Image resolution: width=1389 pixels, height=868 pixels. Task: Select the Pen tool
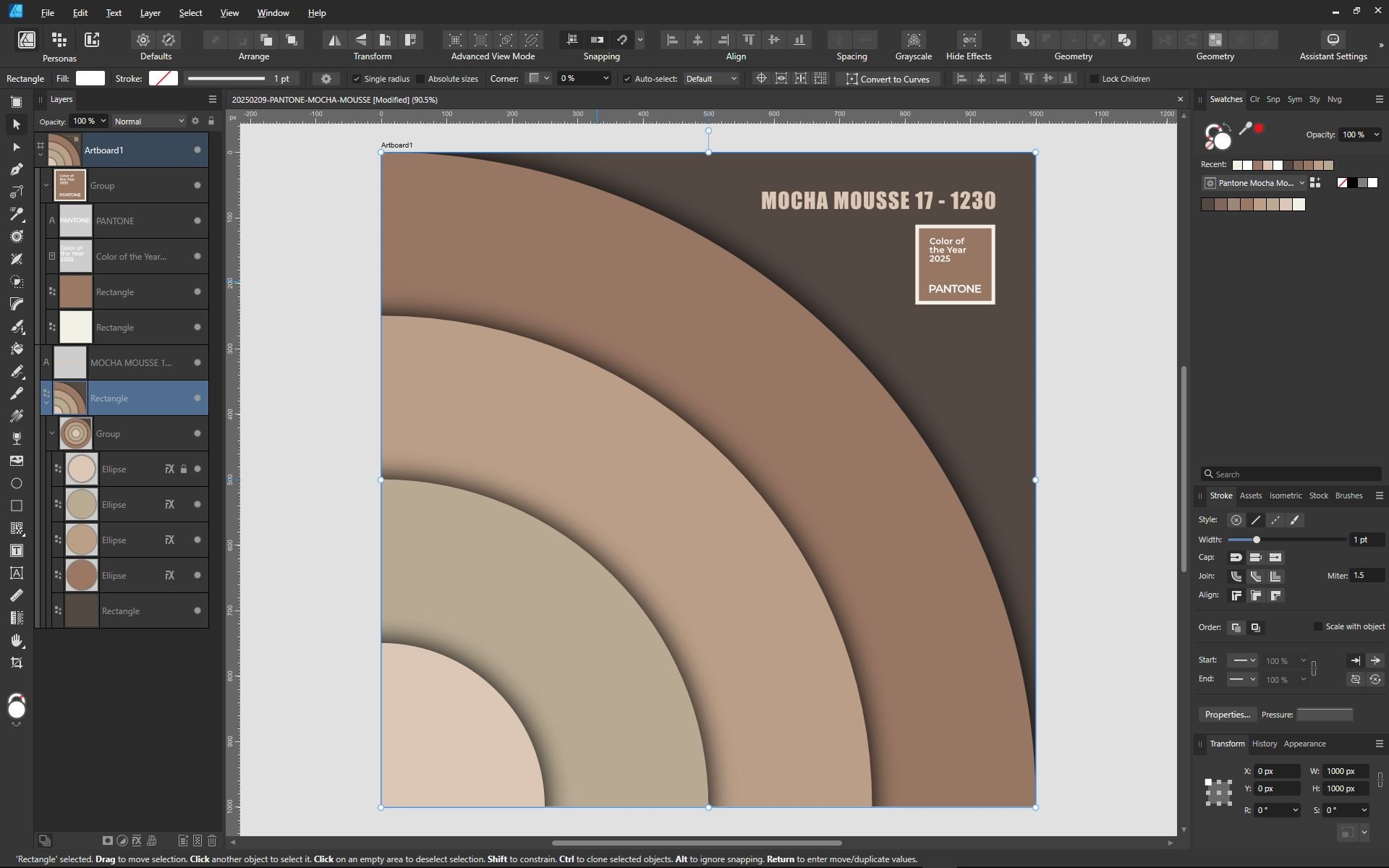pyautogui.click(x=17, y=169)
